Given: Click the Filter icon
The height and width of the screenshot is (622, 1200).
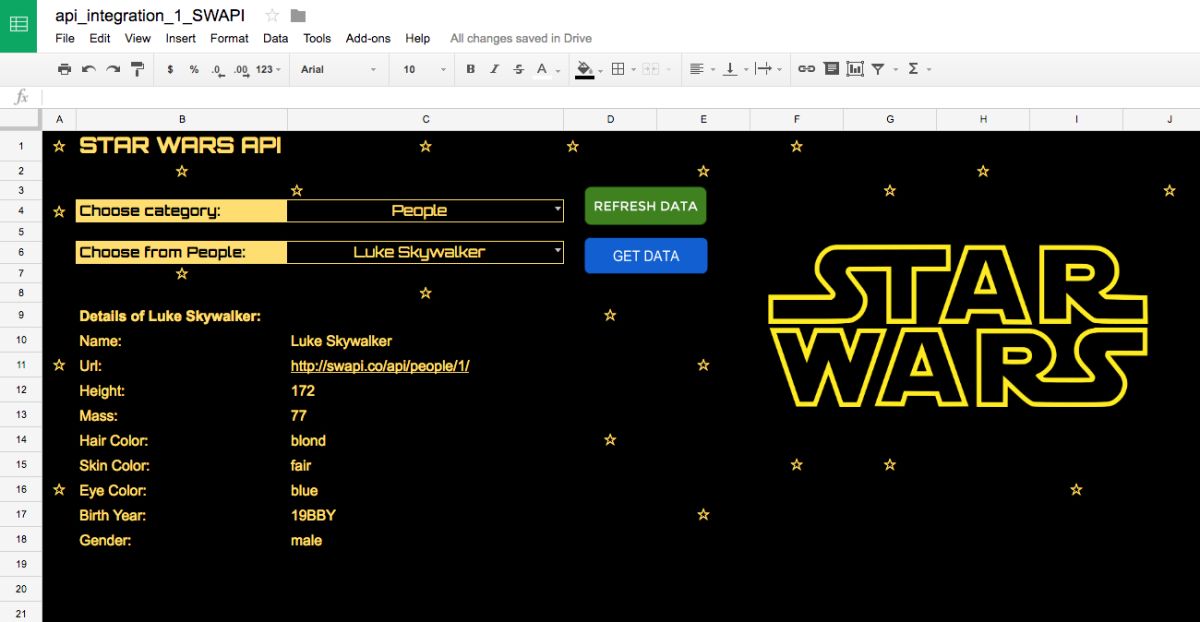Looking at the screenshot, I should (x=878, y=69).
